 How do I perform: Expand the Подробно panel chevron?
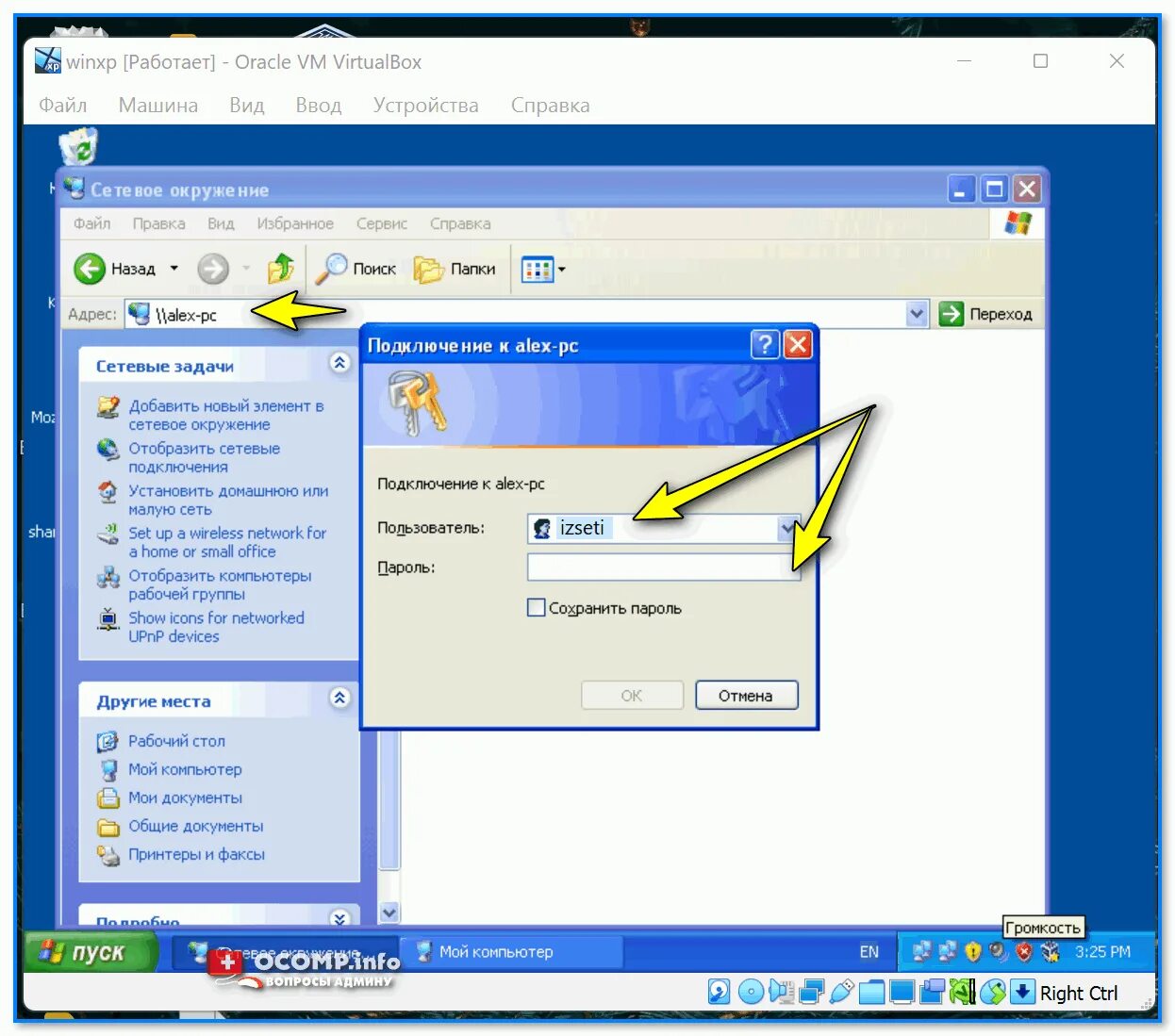339,917
